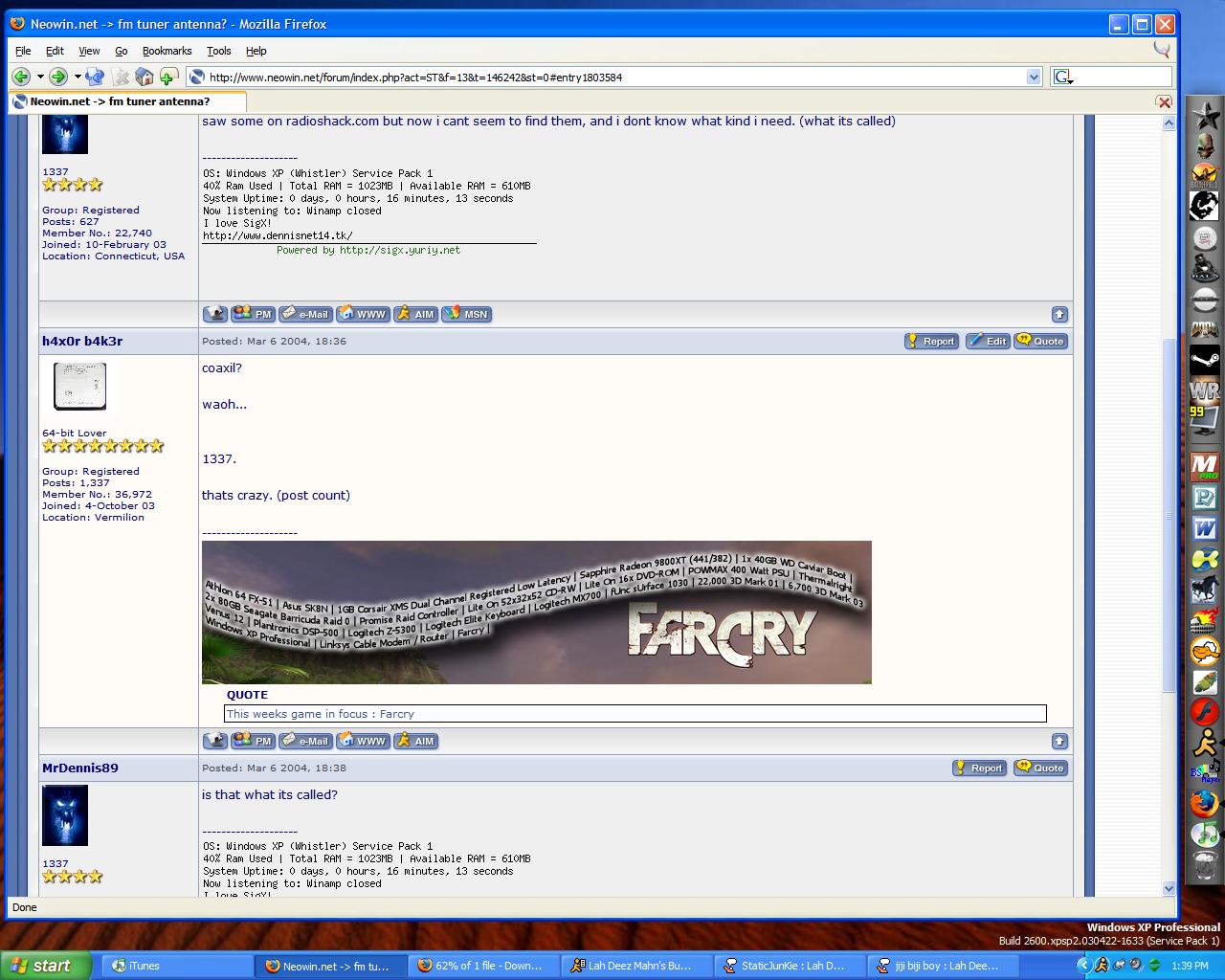Screen dimensions: 1225x980
Task: Open the Tools menu
Action: point(218,51)
